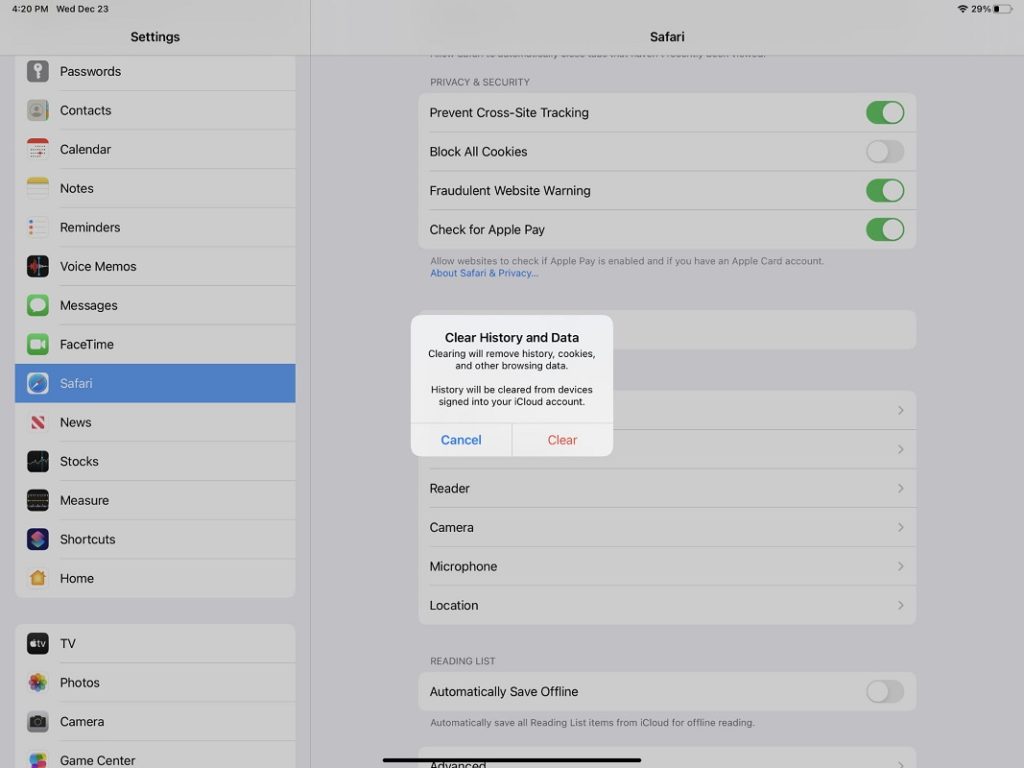Tap the Stocks icon
The height and width of the screenshot is (768, 1024).
click(x=38, y=461)
